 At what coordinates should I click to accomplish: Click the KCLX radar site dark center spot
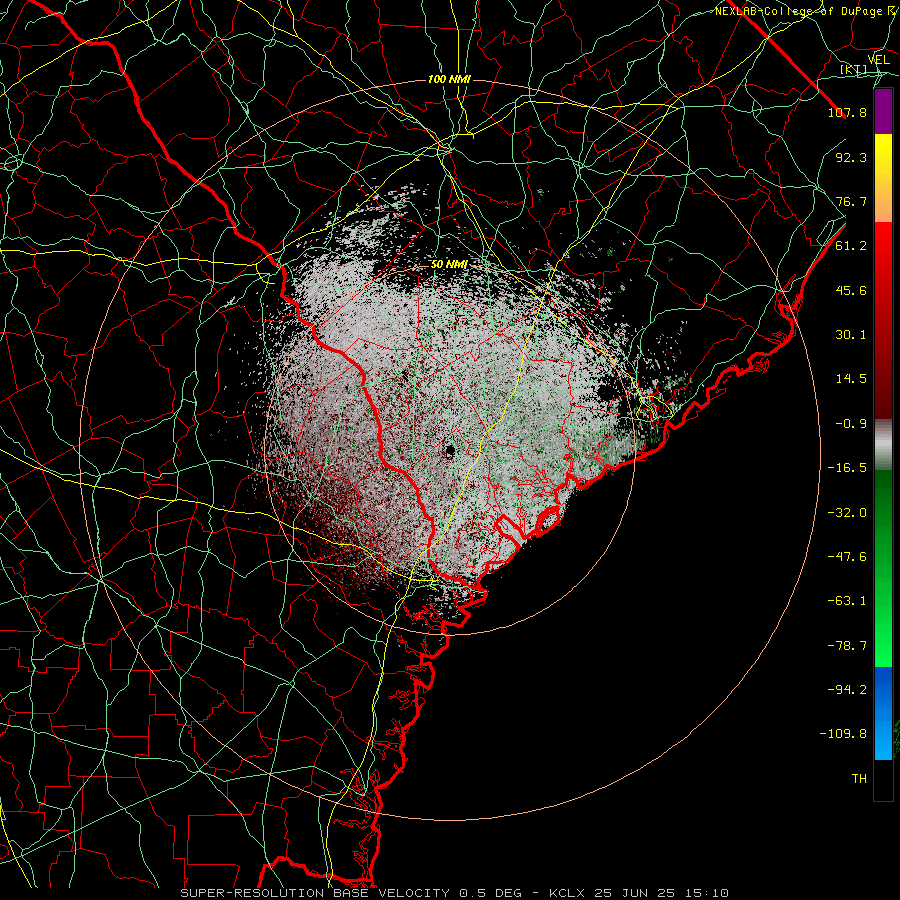coord(450,452)
